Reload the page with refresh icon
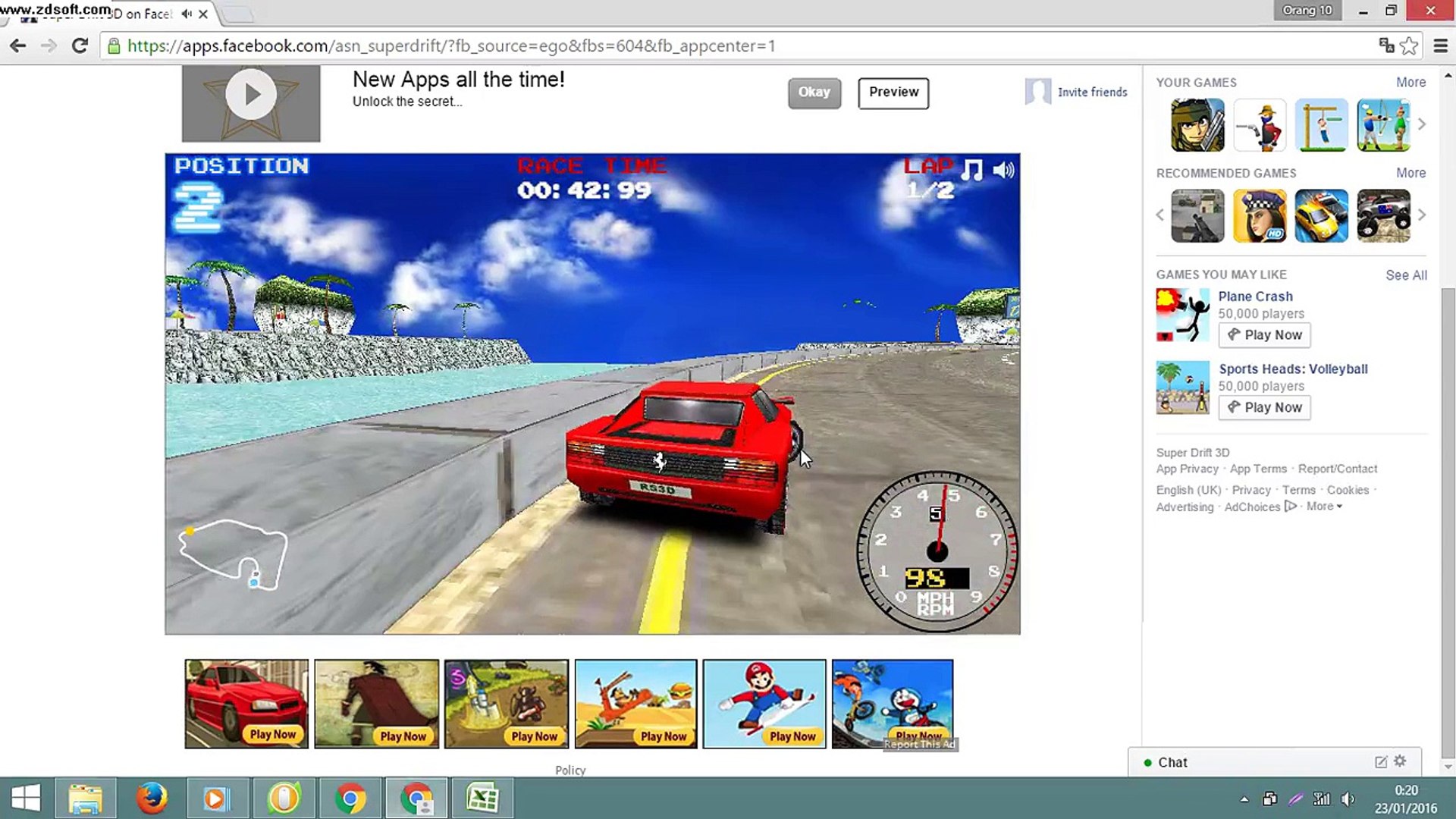Viewport: 1456px width, 819px height. [80, 45]
